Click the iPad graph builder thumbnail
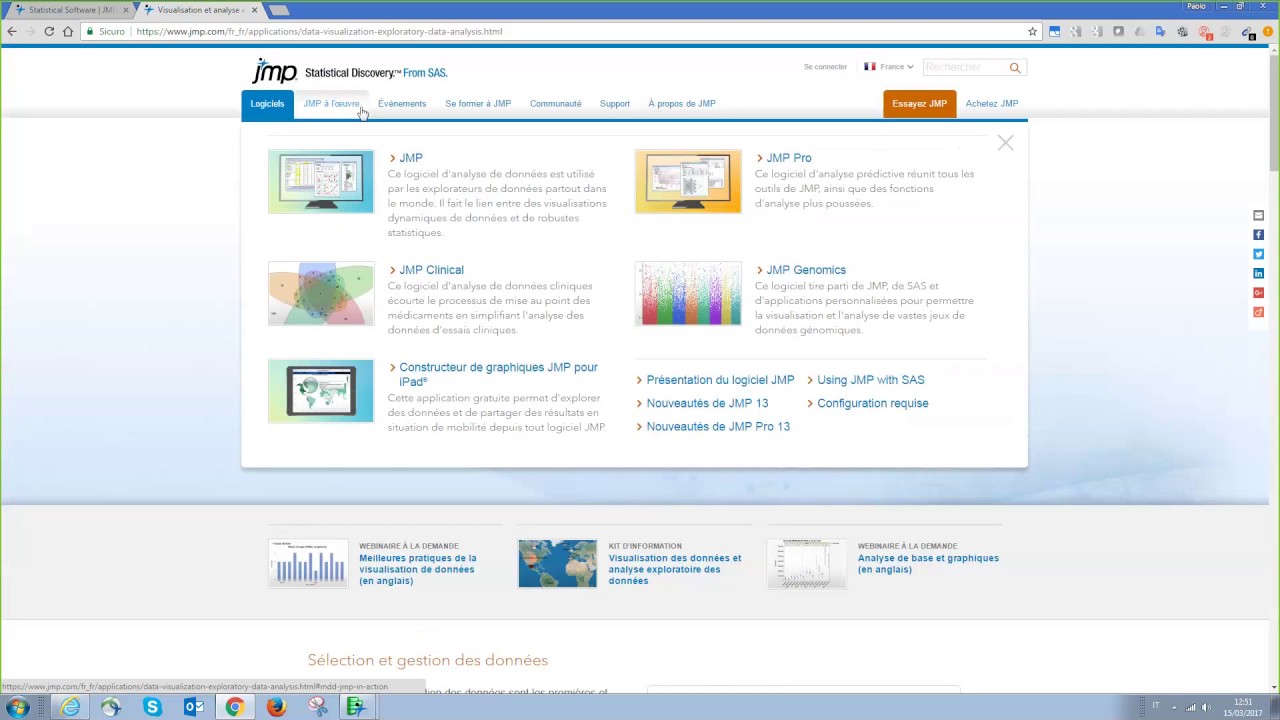 [321, 391]
